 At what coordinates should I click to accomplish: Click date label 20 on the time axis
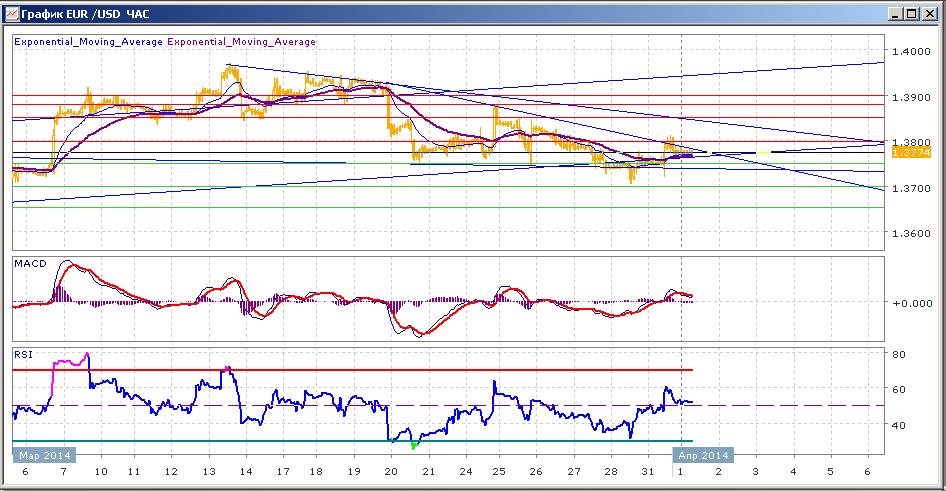(391, 472)
